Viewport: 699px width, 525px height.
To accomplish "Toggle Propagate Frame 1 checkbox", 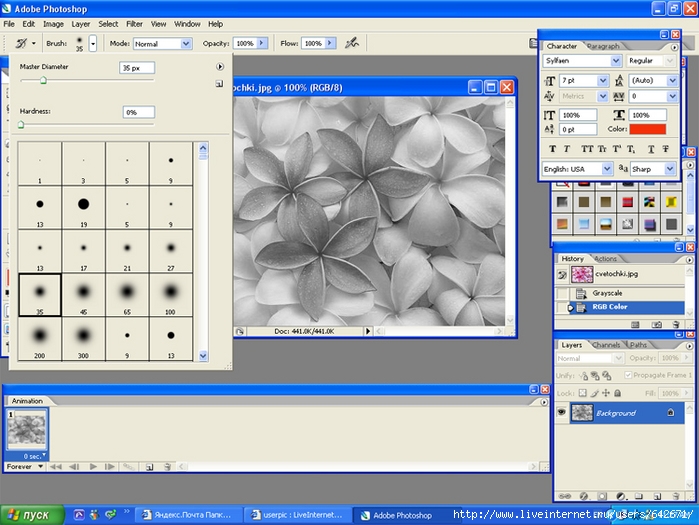I will point(628,375).
